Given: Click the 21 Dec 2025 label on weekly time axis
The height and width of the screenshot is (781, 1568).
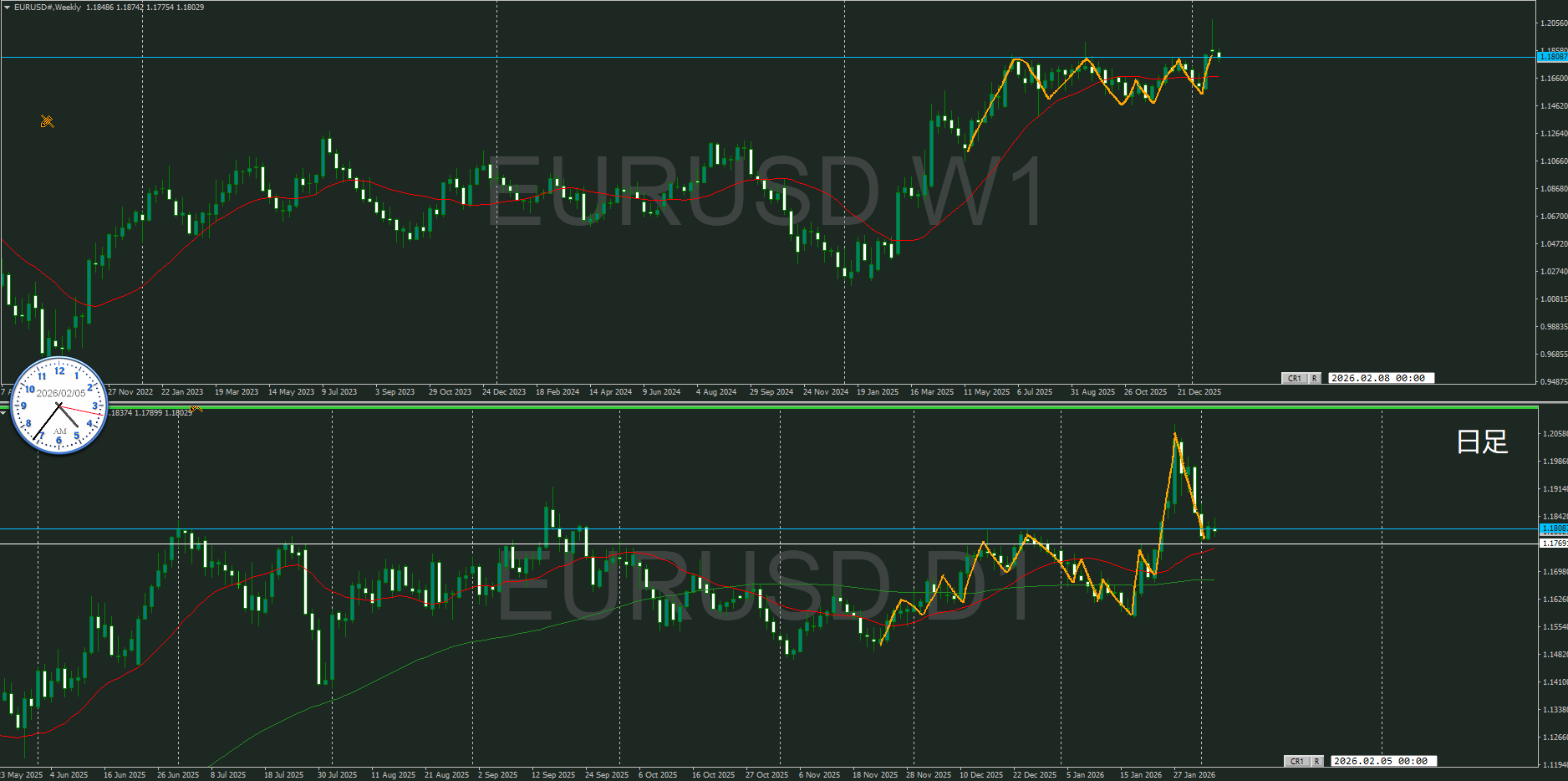Looking at the screenshot, I should 1199,392.
